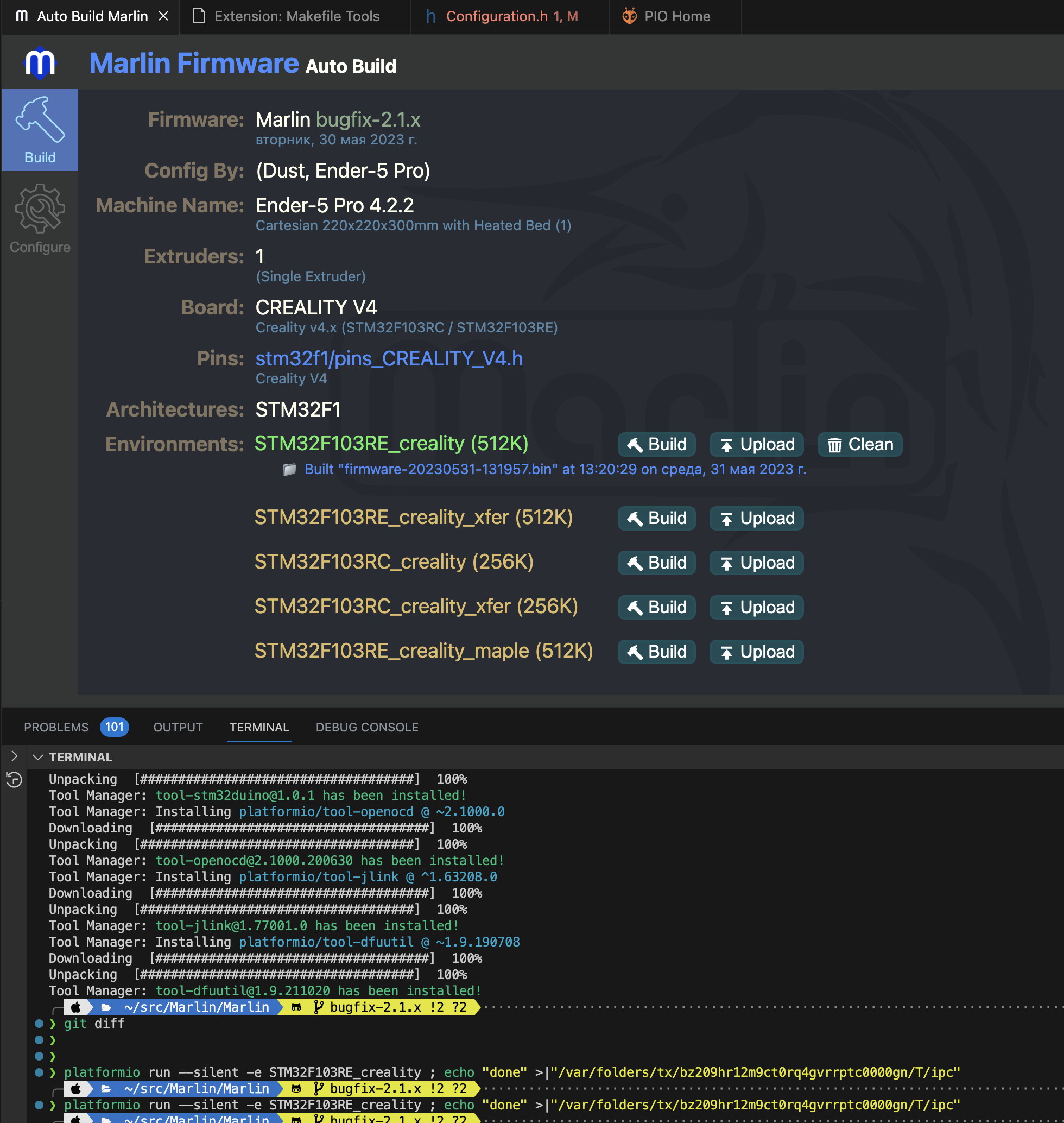The image size is (1064, 1123).
Task: Expand the terminal side panel arrow
Action: 14,756
